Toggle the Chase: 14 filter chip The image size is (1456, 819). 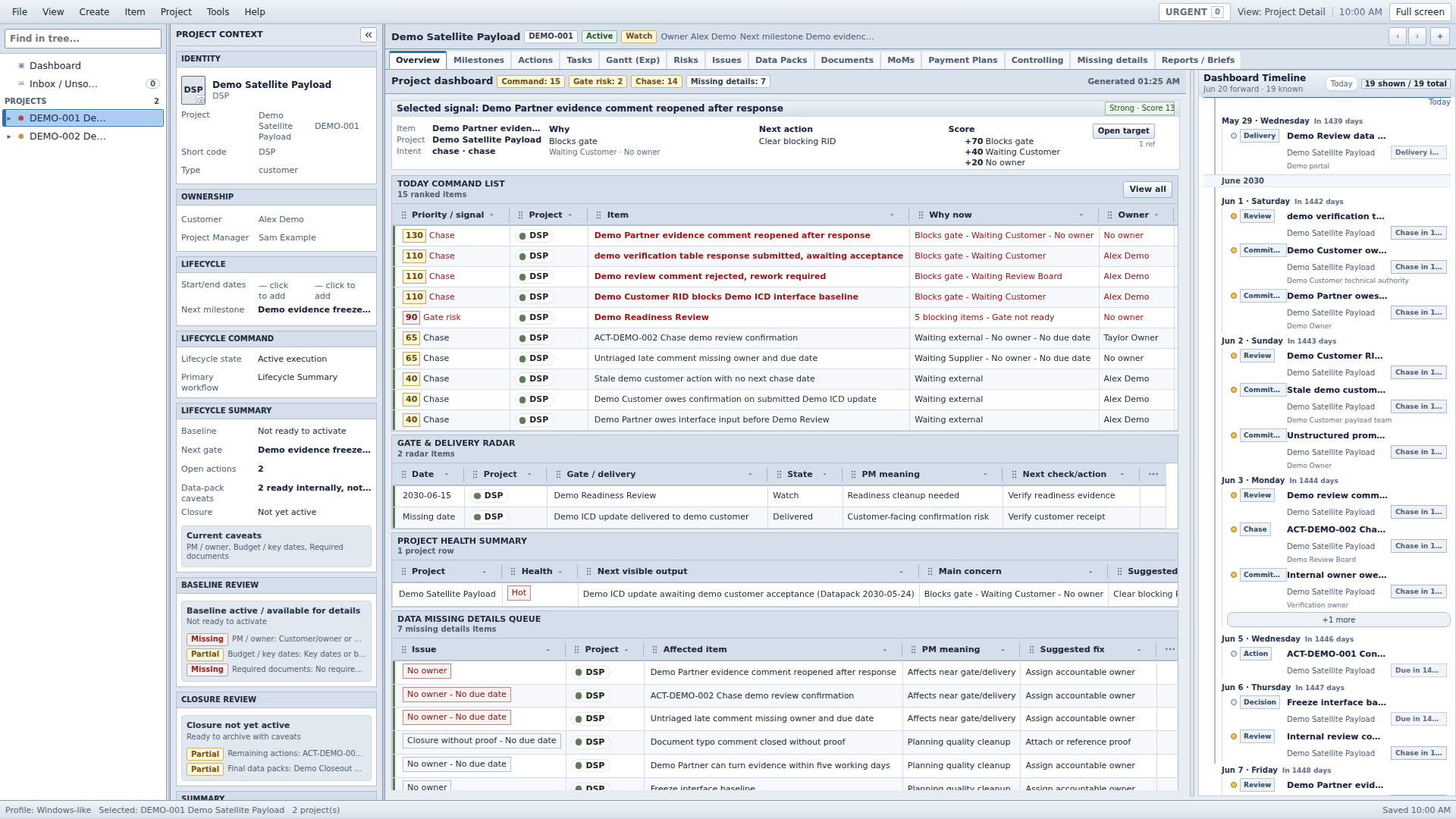[657, 82]
